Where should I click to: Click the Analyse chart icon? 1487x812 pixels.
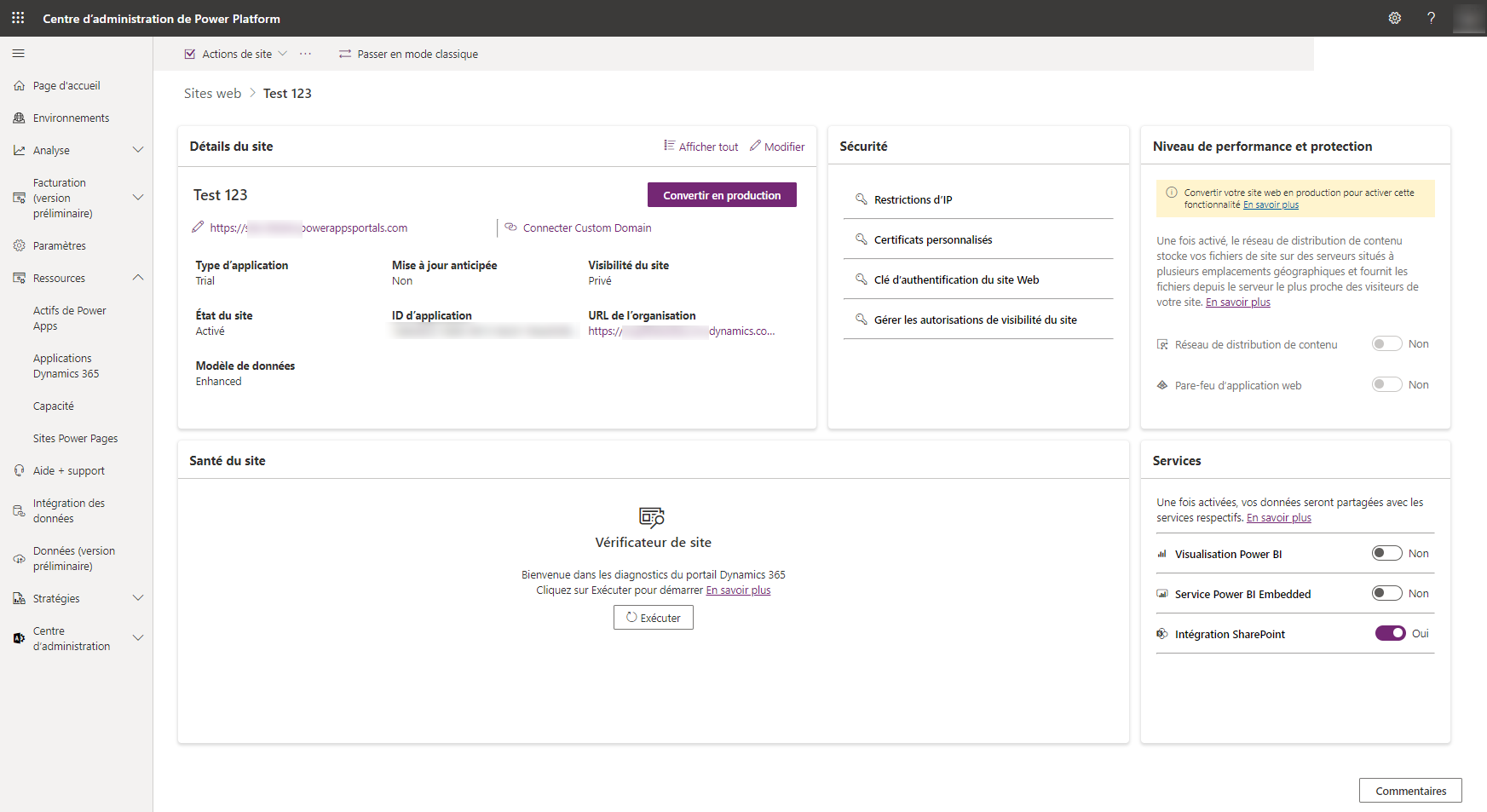(x=19, y=151)
